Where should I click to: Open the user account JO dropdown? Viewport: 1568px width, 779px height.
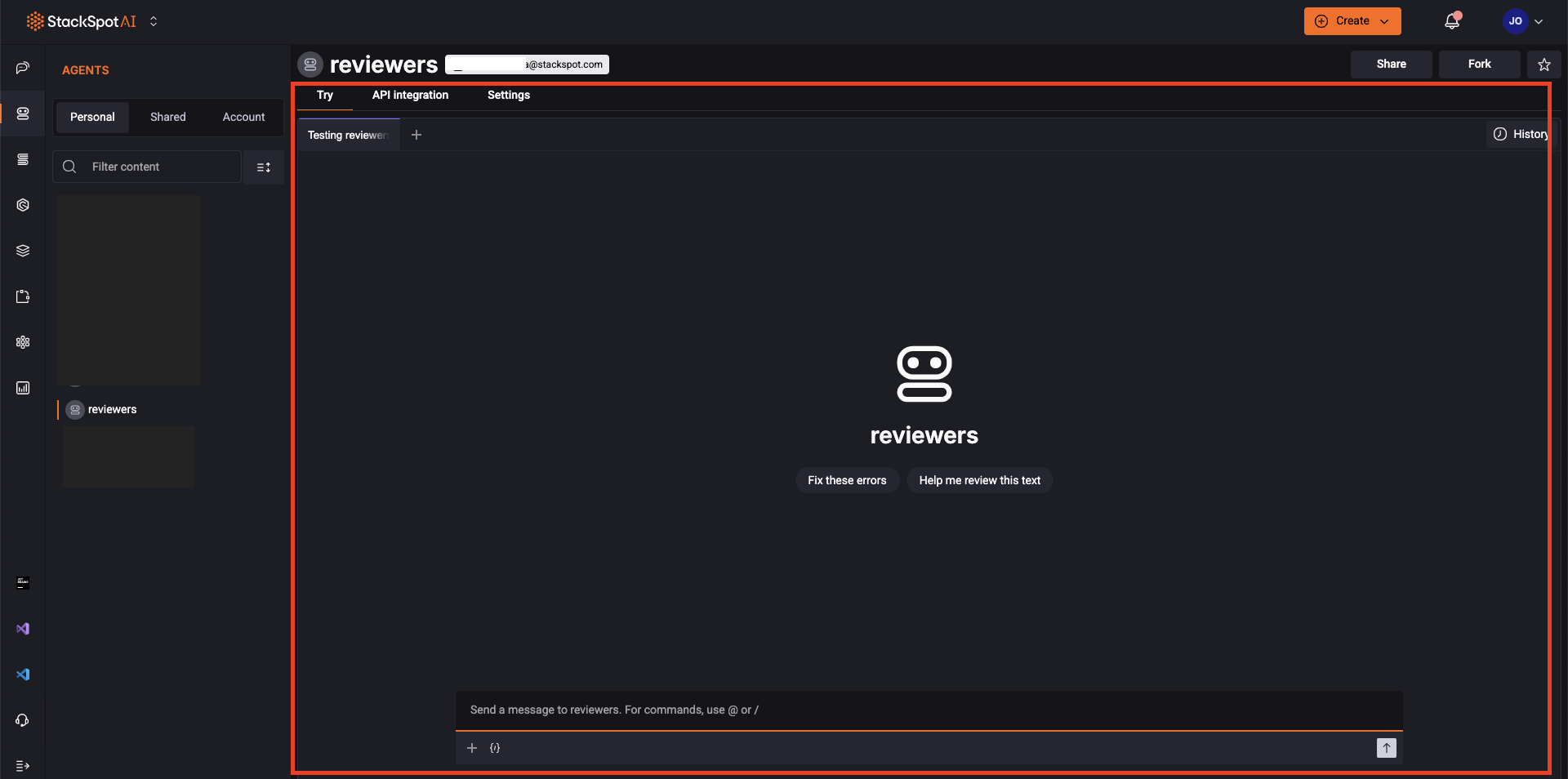[x=1522, y=21]
